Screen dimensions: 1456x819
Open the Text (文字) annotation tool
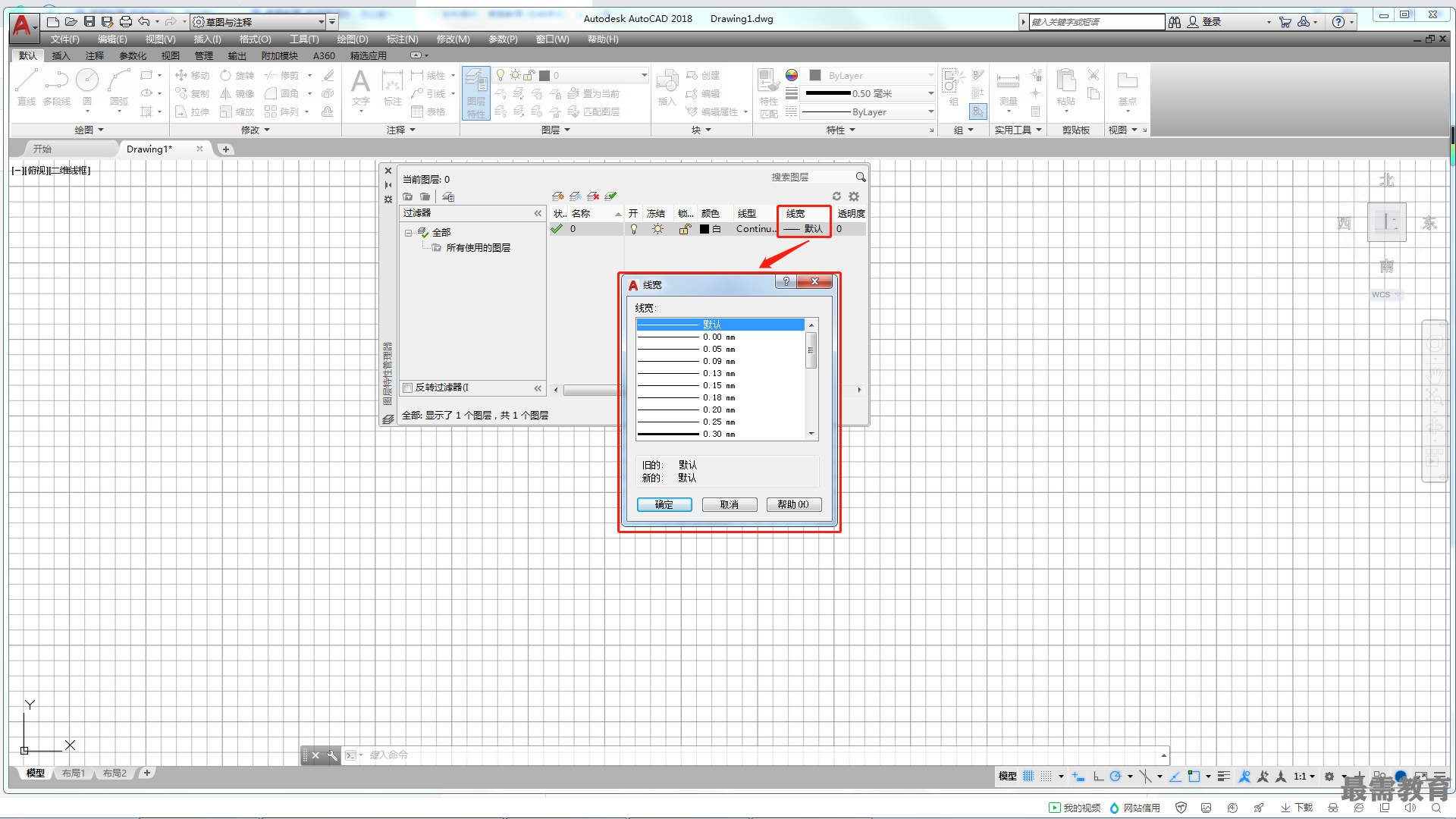tap(361, 87)
